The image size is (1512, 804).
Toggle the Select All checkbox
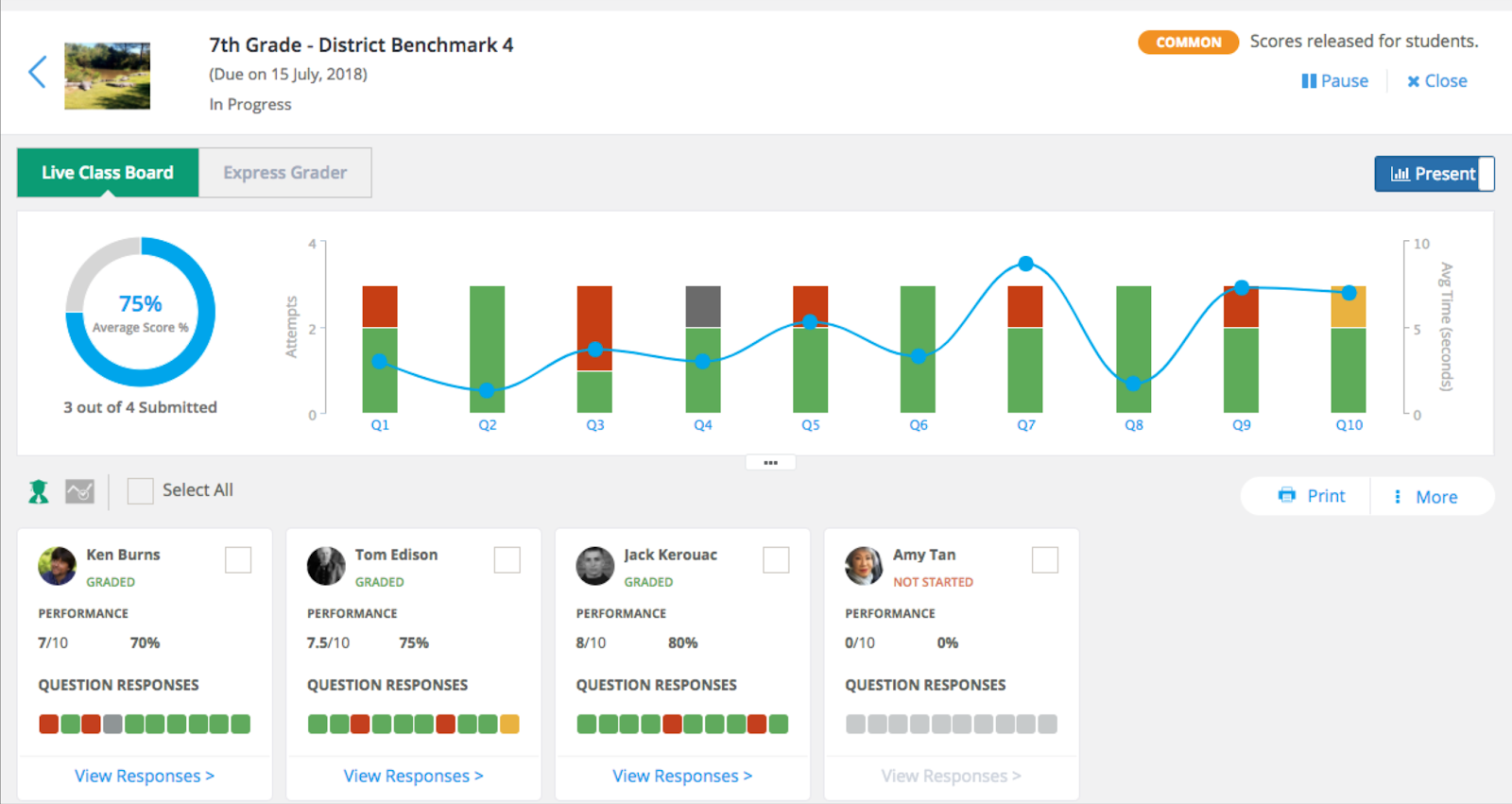click(x=140, y=491)
